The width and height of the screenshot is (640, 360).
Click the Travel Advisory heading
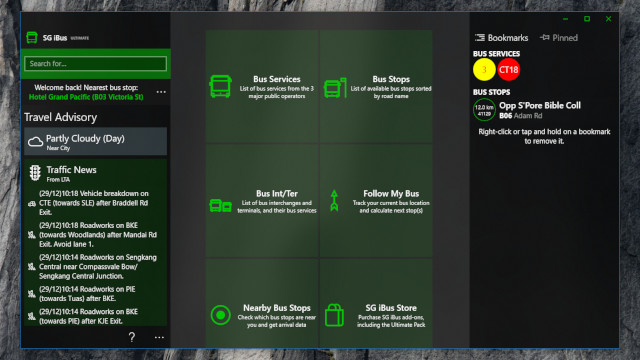(x=60, y=118)
